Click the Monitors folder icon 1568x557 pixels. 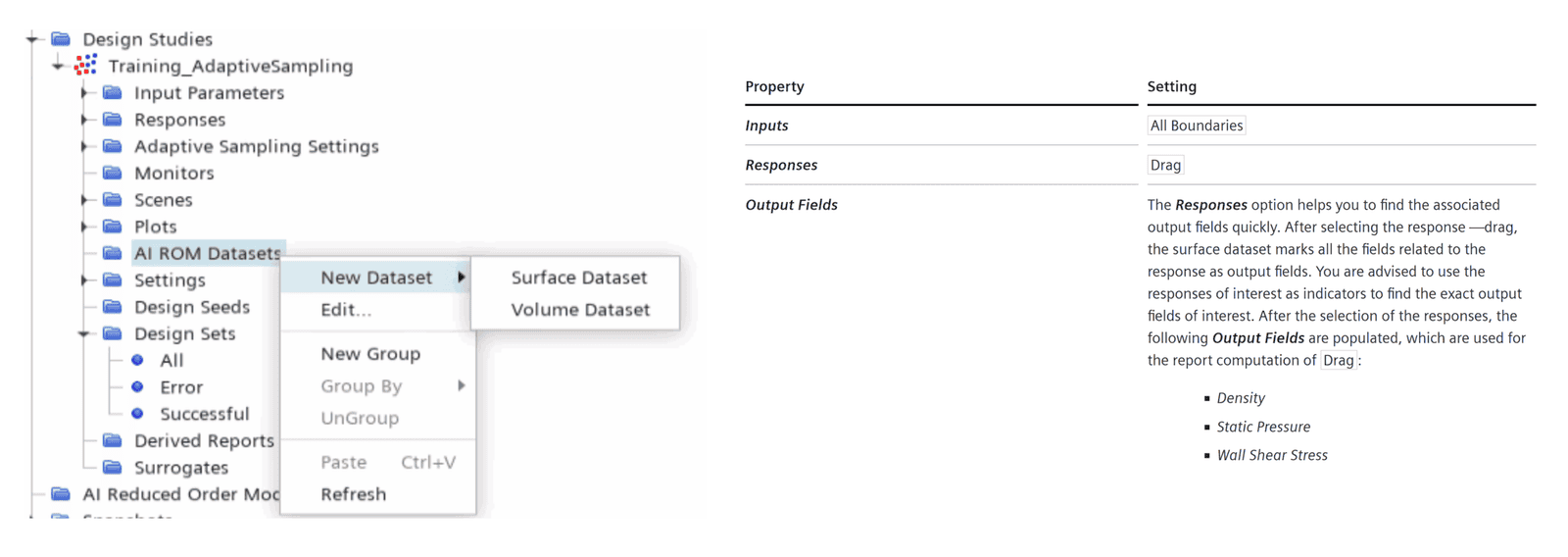[x=113, y=173]
